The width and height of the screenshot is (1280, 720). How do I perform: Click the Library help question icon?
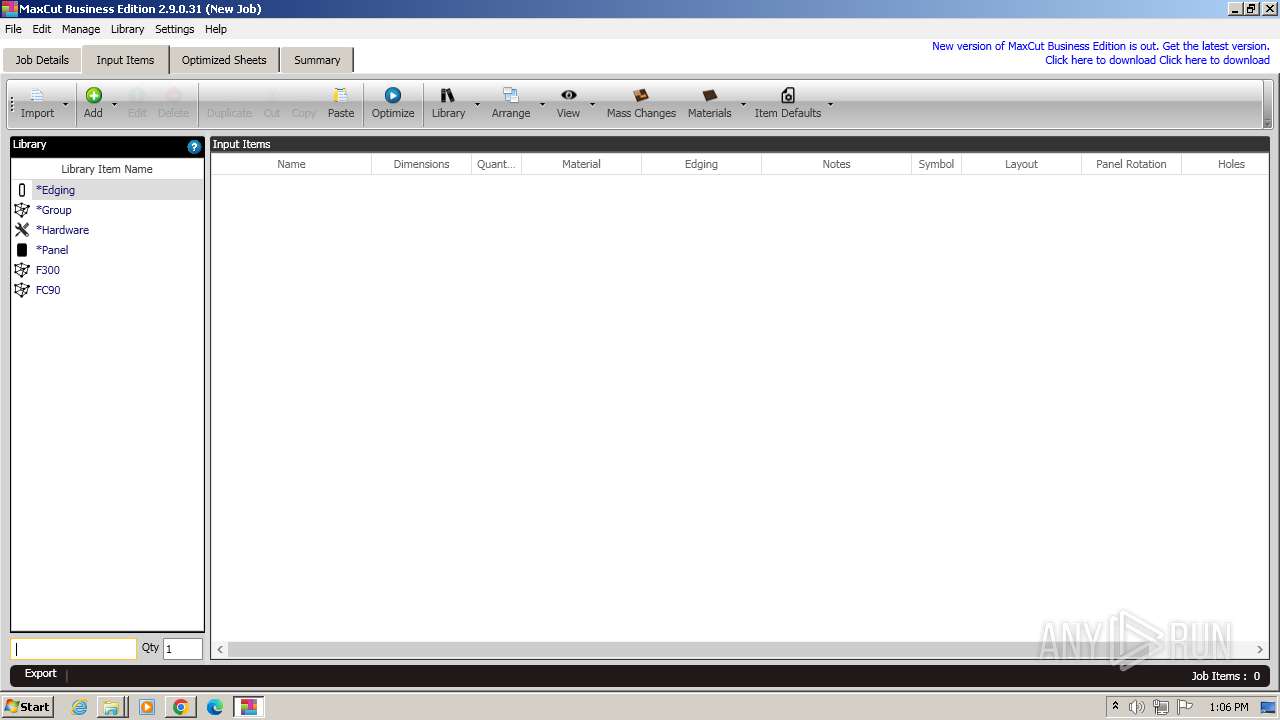click(x=194, y=146)
